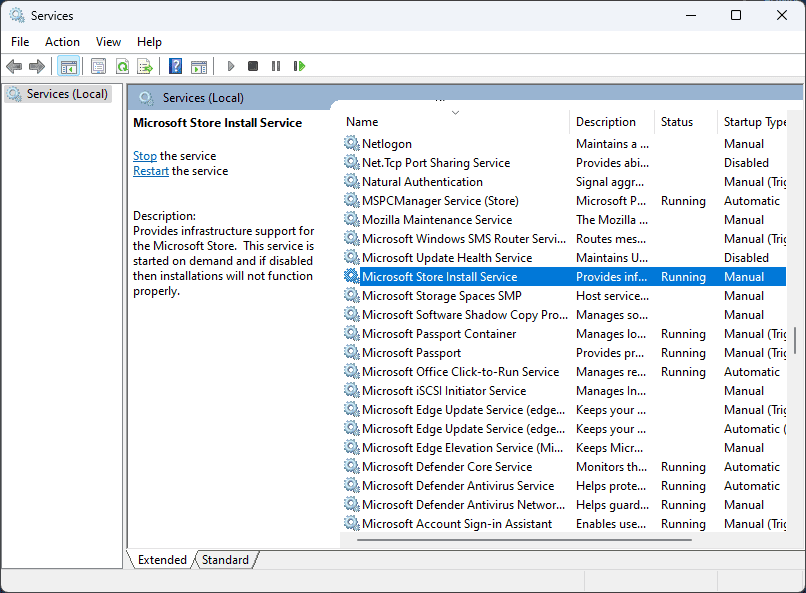Sort by the Name column header
Viewport: 806px width, 593px height.
pyautogui.click(x=455, y=122)
